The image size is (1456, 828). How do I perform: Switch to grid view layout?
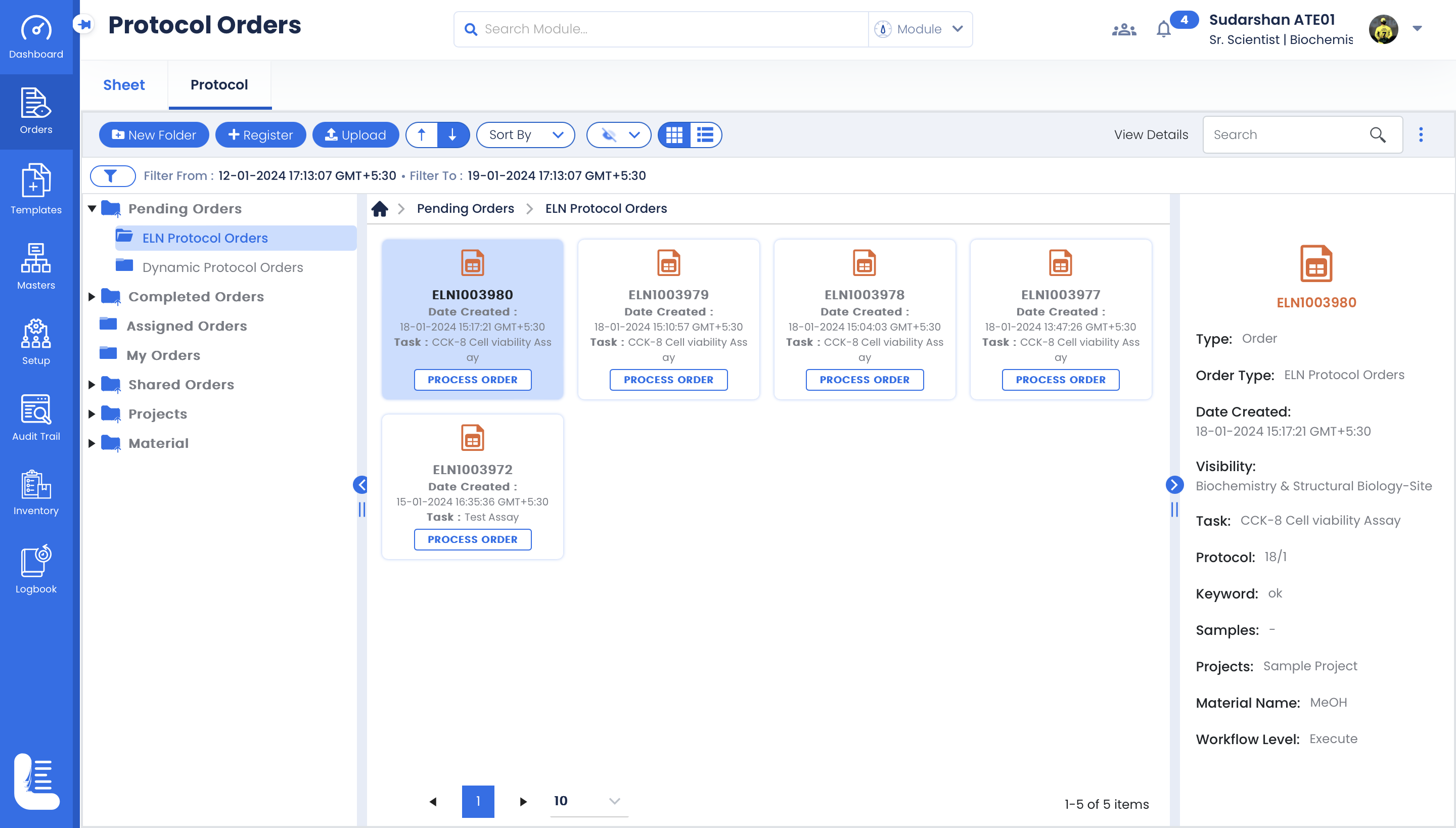[674, 135]
